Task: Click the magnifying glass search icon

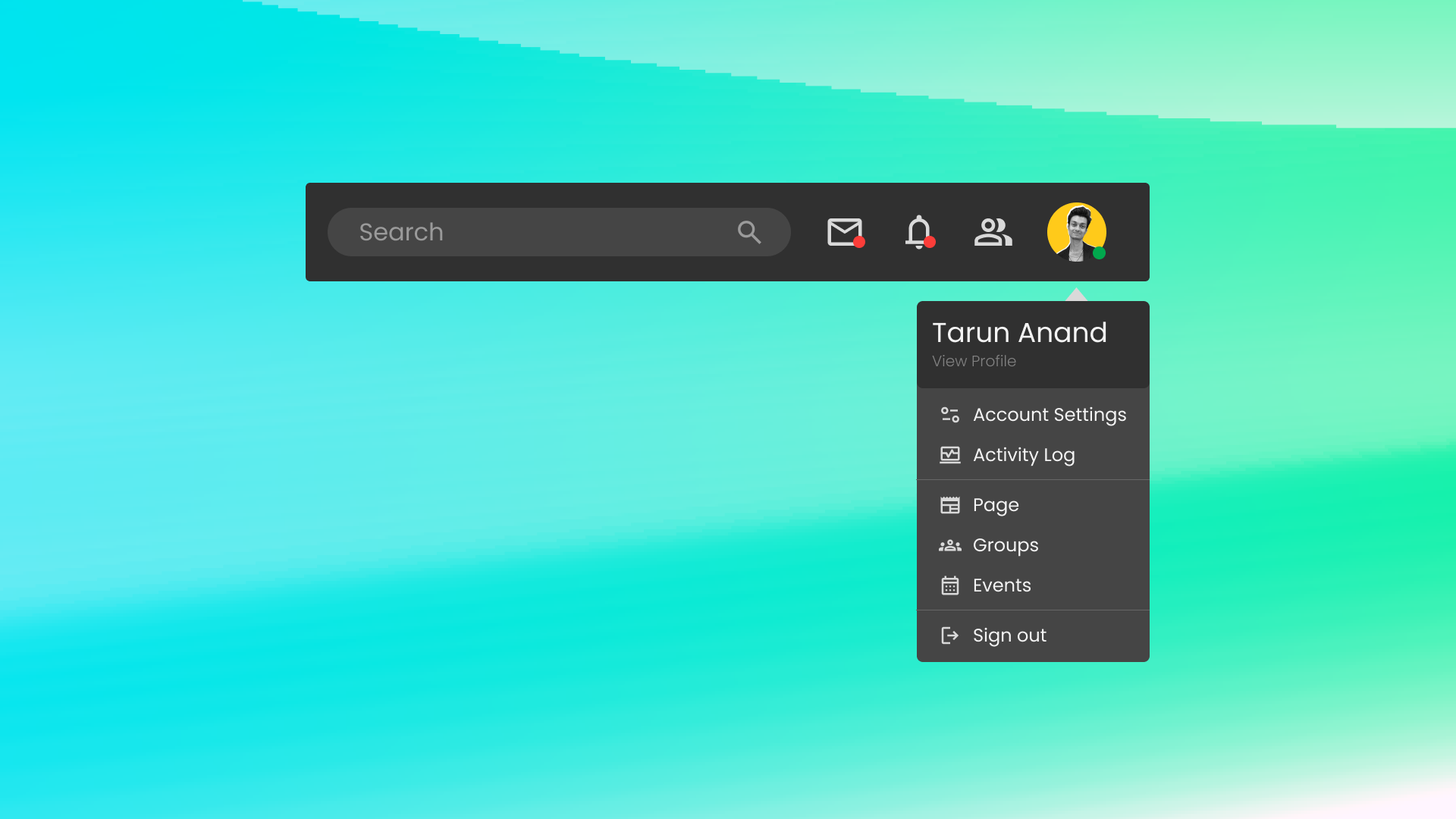Action: click(x=749, y=232)
